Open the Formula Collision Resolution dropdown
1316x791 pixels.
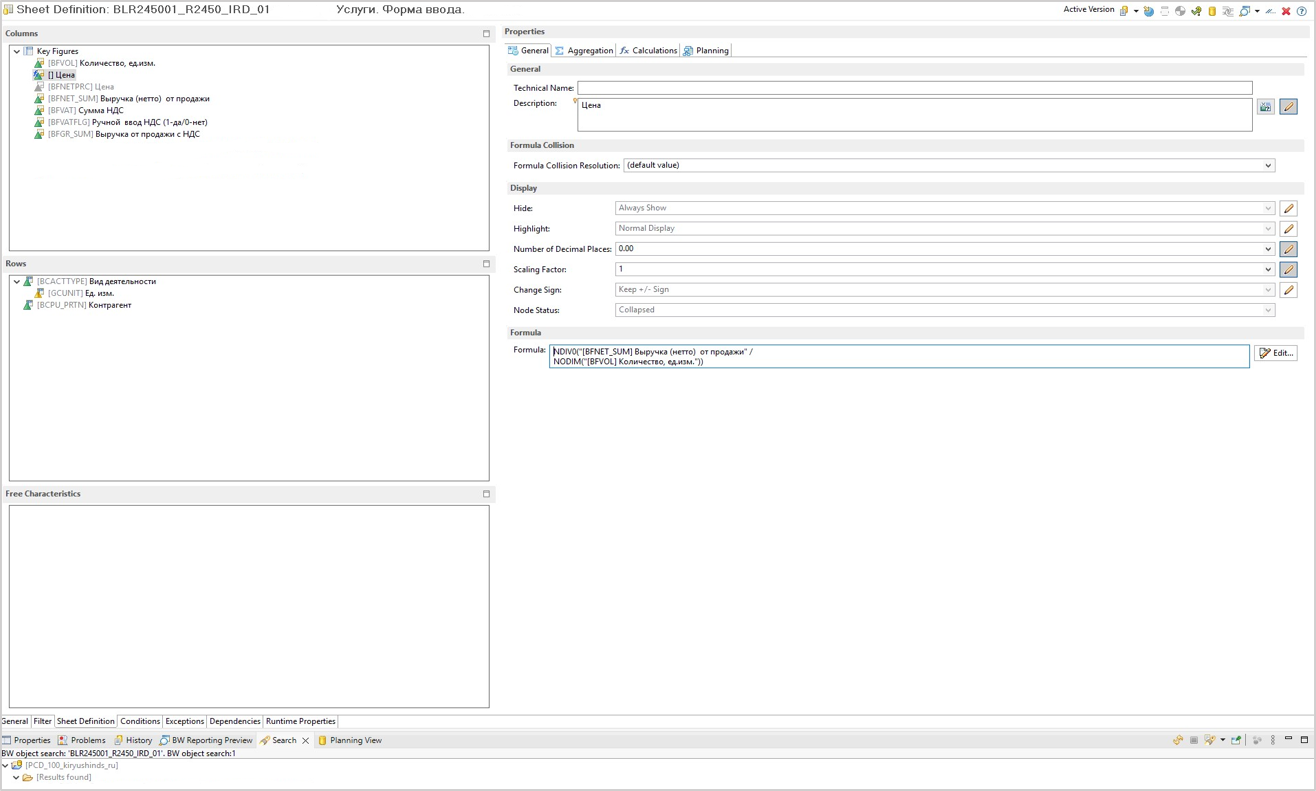(x=1268, y=166)
